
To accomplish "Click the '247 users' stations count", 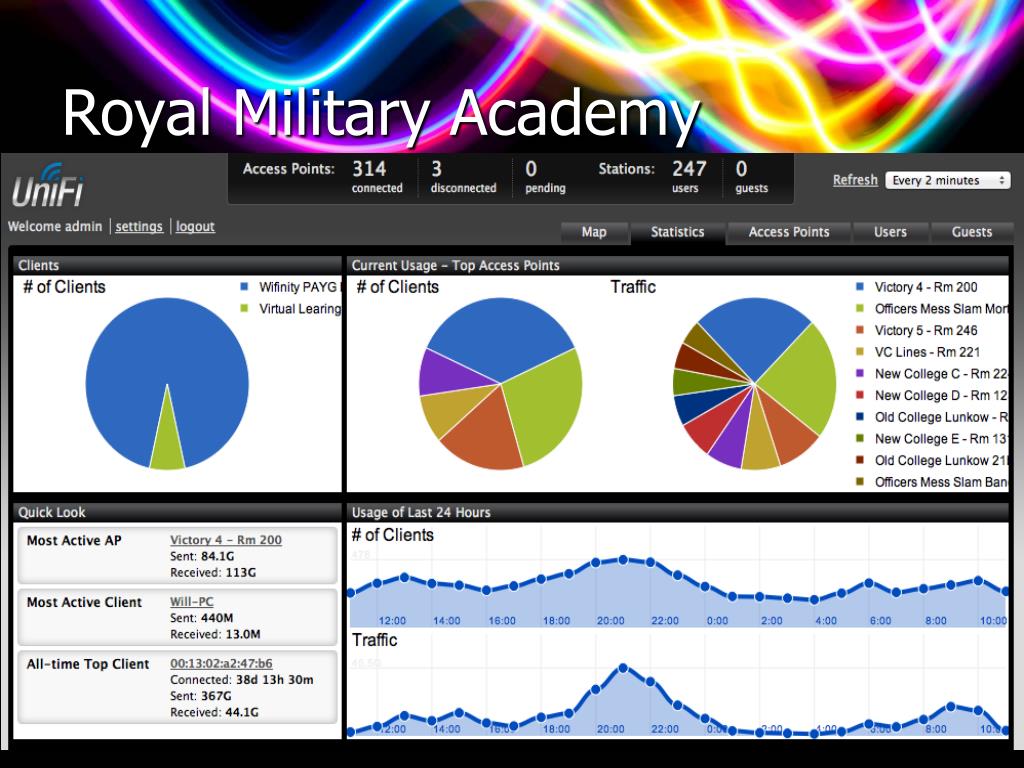I will (689, 177).
